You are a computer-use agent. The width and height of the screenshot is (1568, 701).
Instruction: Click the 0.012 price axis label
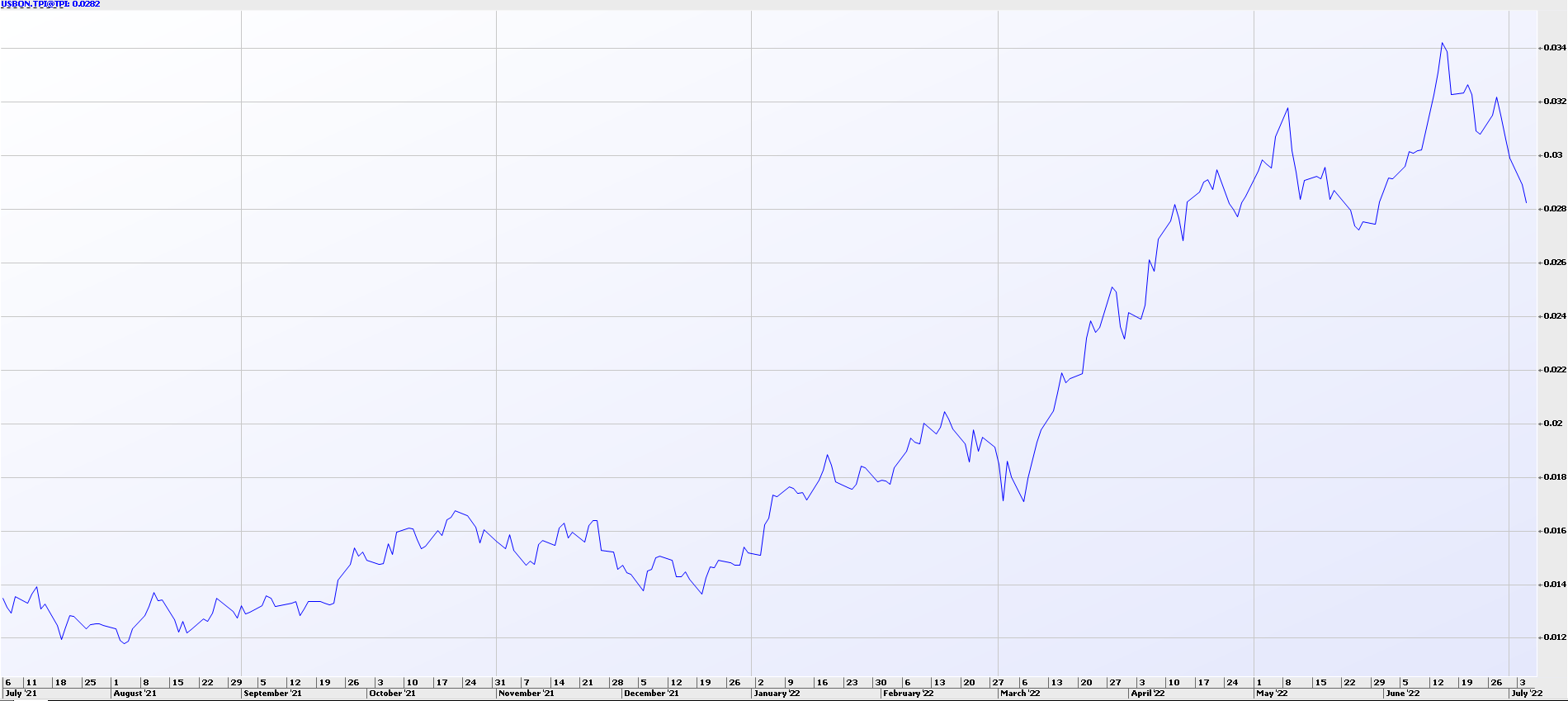(x=1555, y=637)
